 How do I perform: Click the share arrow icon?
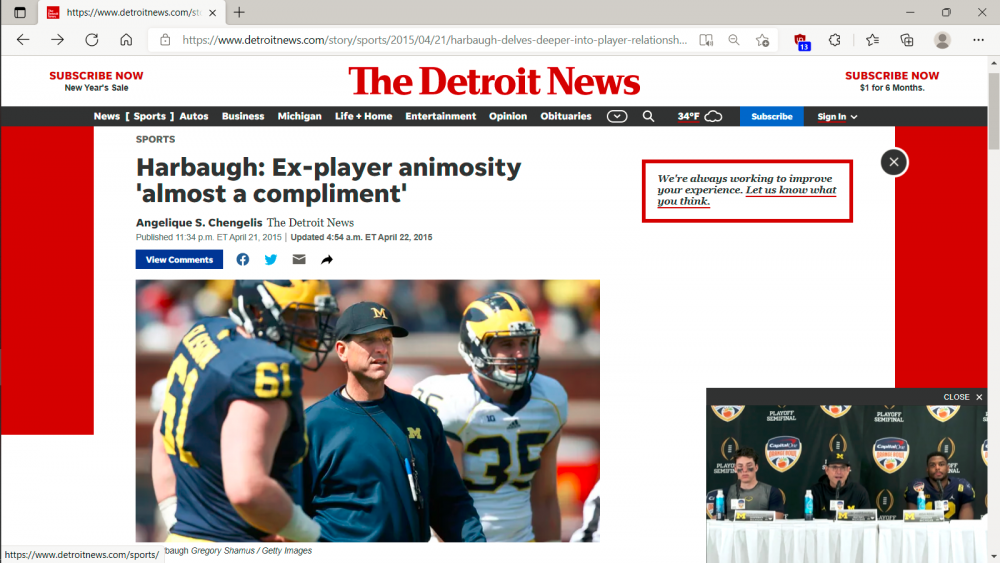point(327,260)
